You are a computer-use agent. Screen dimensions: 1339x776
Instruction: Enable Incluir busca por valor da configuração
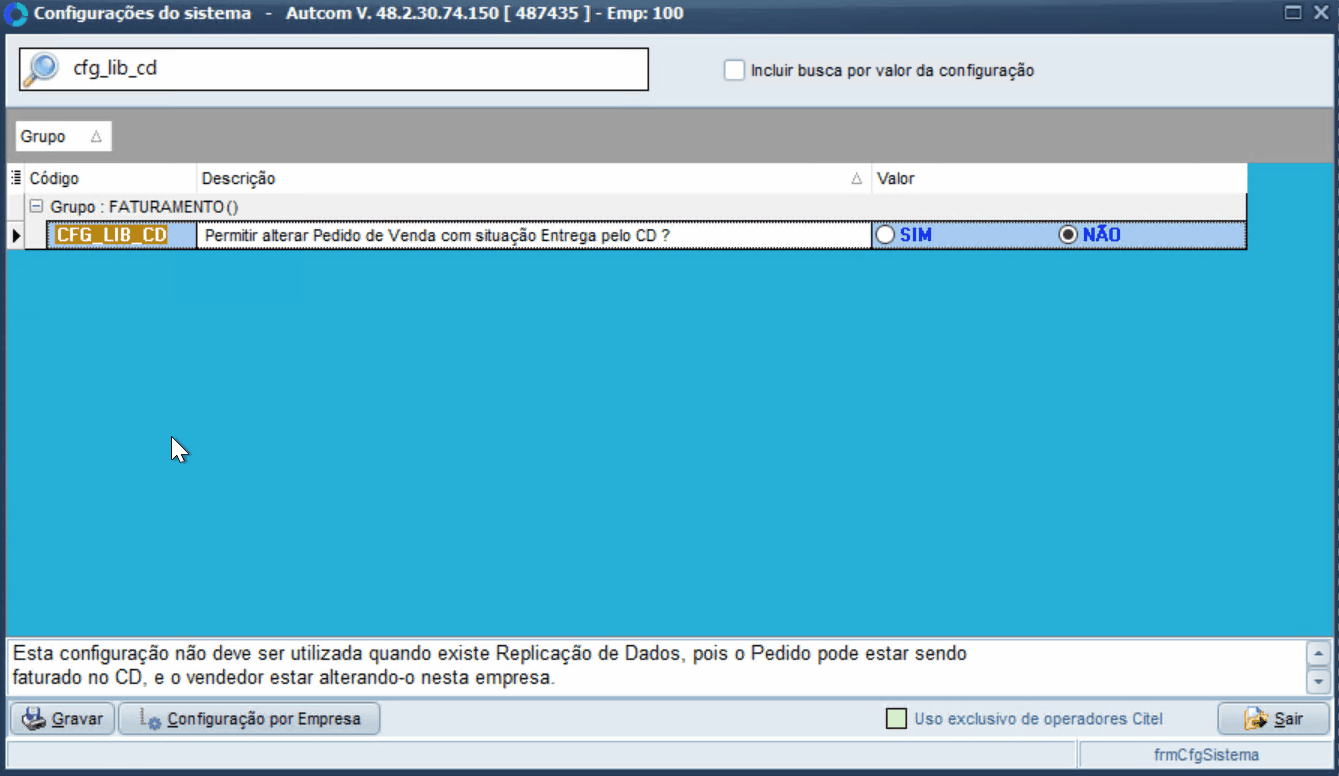(735, 70)
